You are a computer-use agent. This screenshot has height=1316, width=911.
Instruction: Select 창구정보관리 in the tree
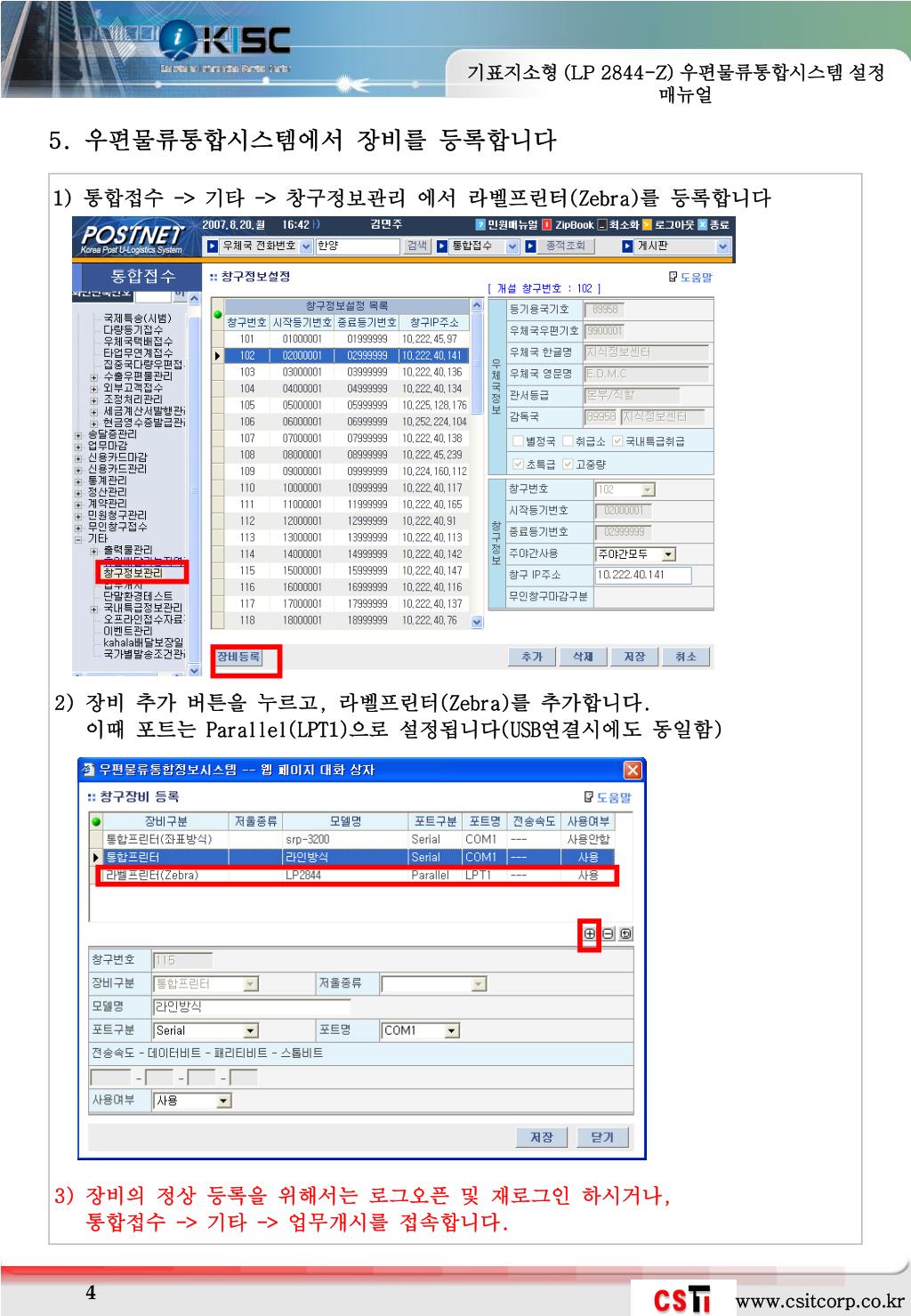point(133,573)
